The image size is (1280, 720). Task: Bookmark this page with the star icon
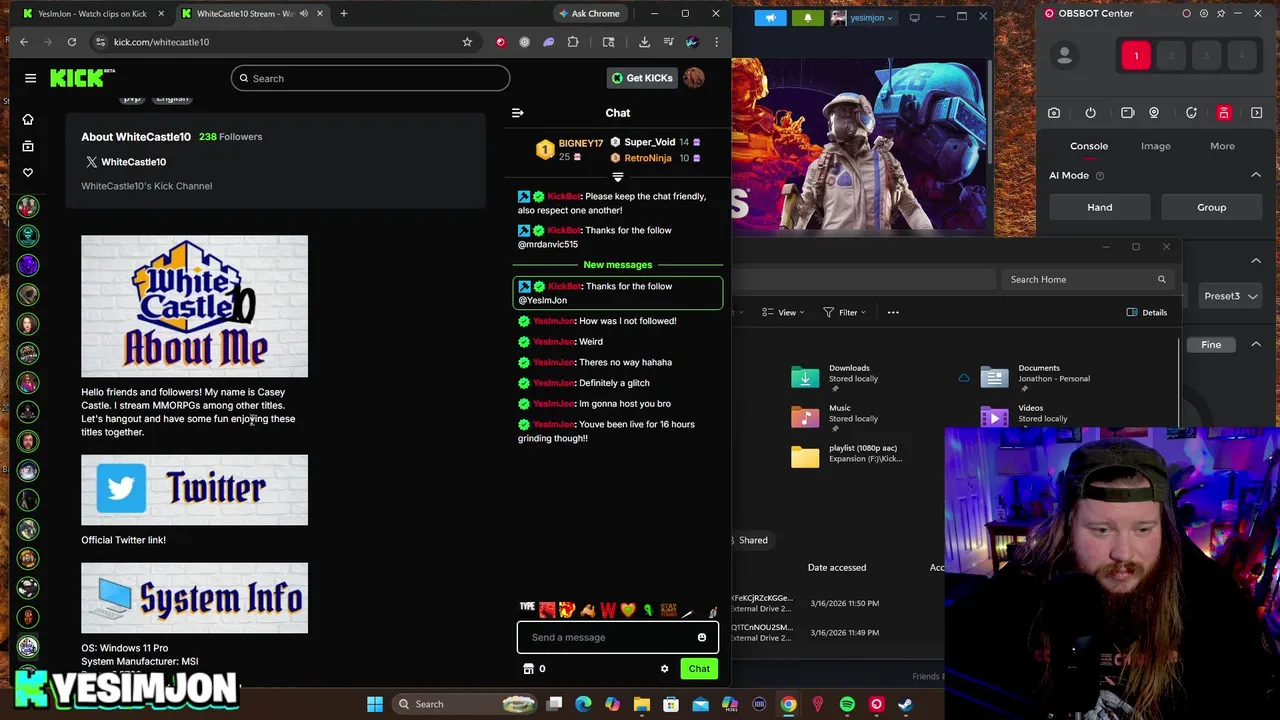coord(467,42)
